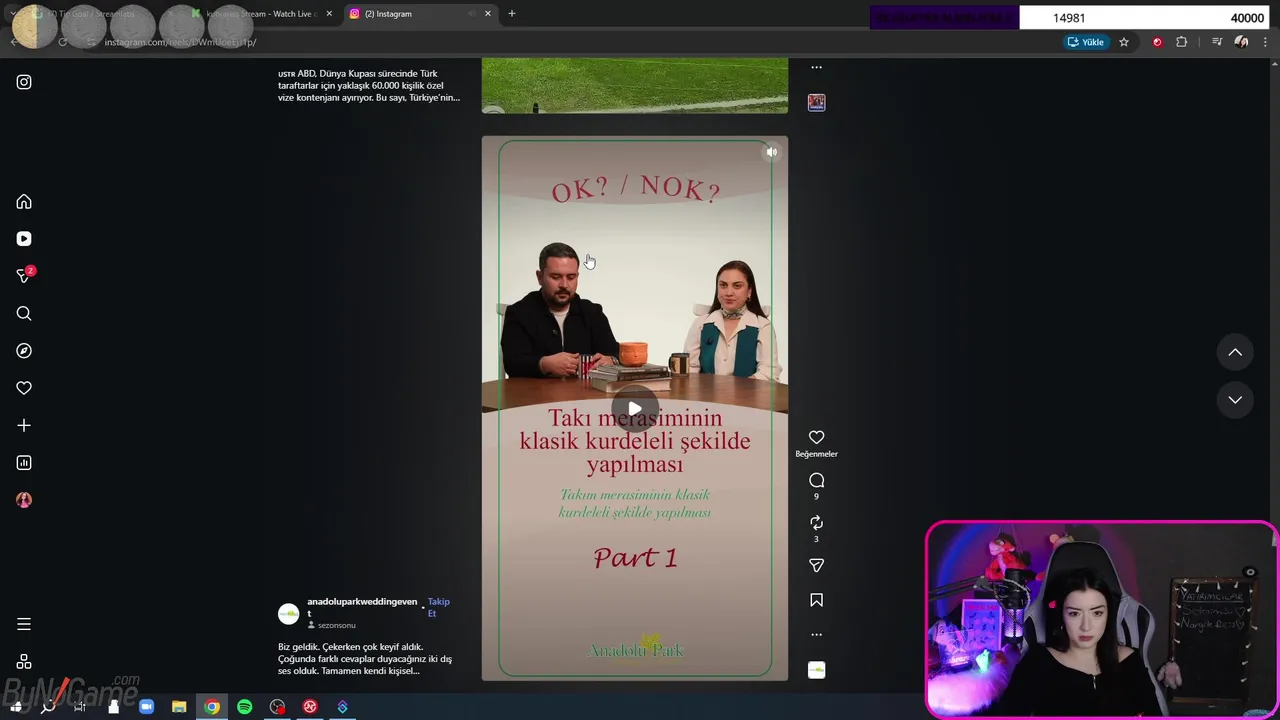Open the More hamburger menu
Viewport: 1280px width, 720px height.
pos(24,624)
